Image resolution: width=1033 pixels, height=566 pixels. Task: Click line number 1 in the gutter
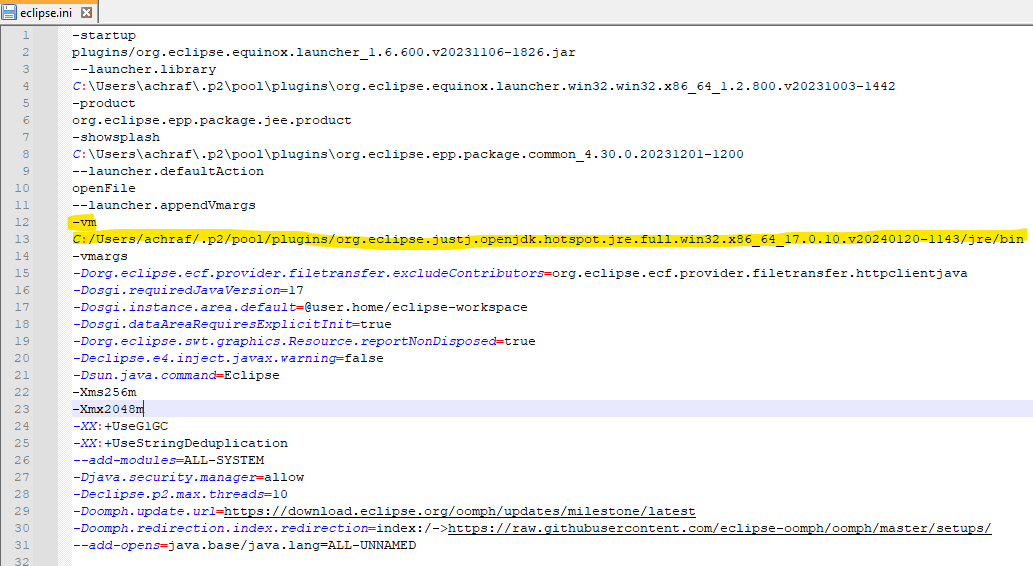26,35
